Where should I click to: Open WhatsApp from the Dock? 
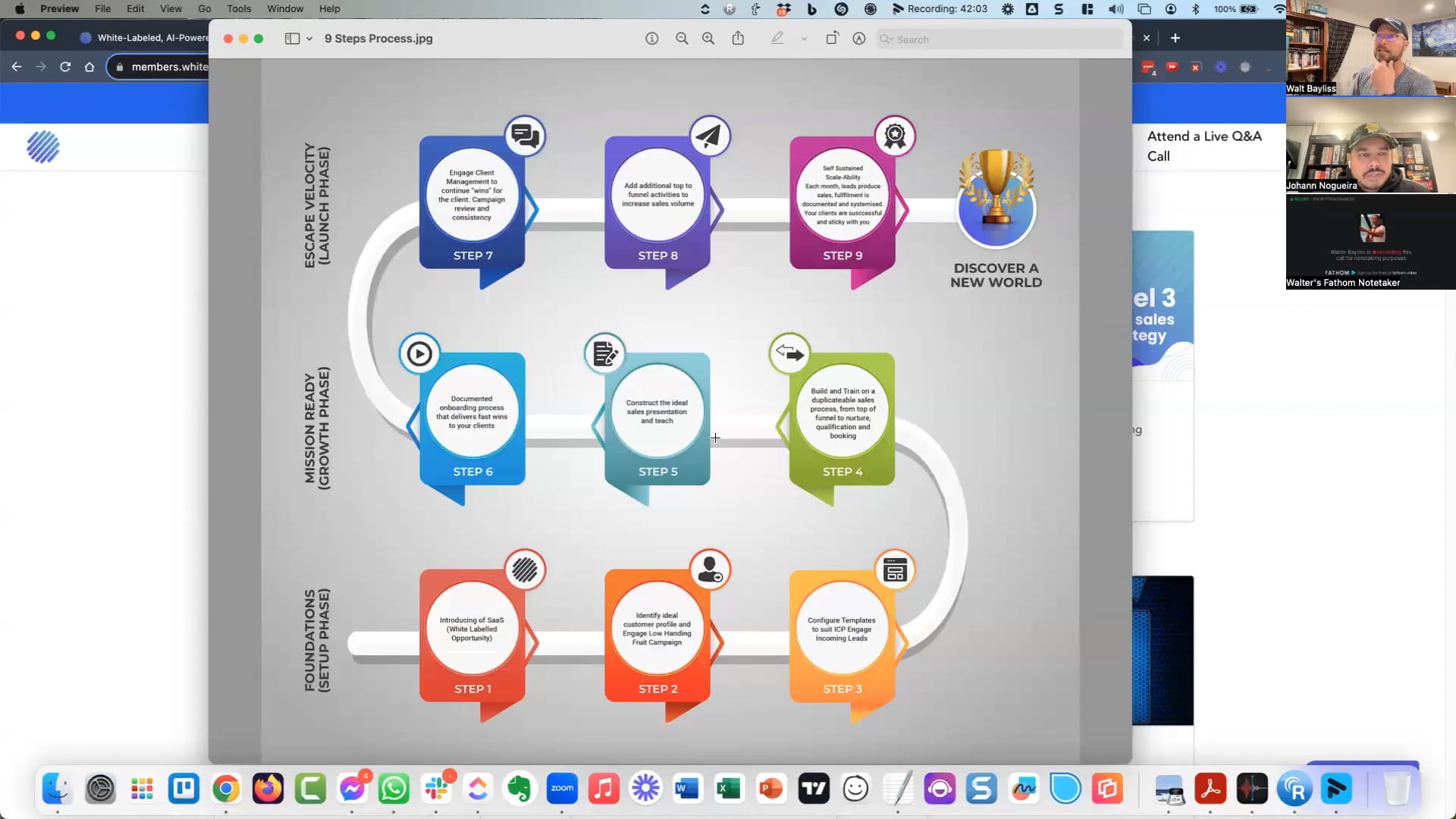394,789
